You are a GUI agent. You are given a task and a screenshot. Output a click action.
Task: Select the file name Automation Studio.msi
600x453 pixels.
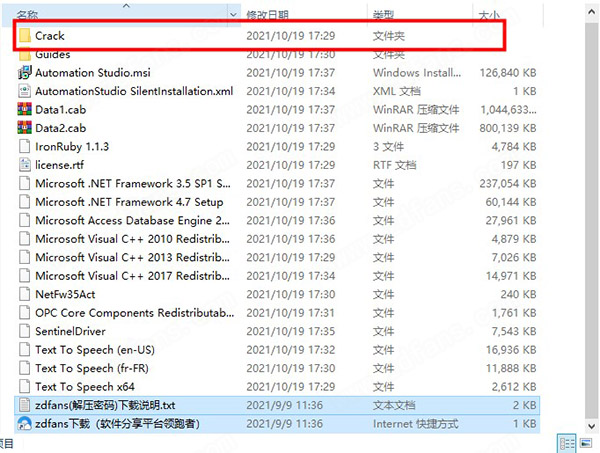pos(93,73)
